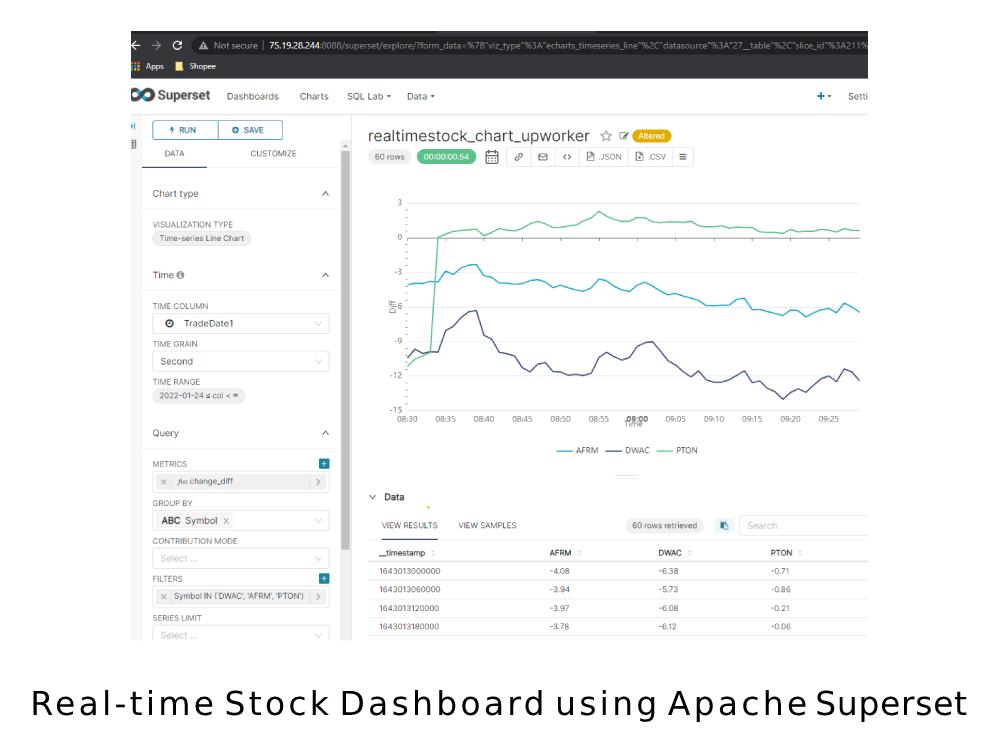
Task: Download chart data as .CSV
Action: point(651,157)
